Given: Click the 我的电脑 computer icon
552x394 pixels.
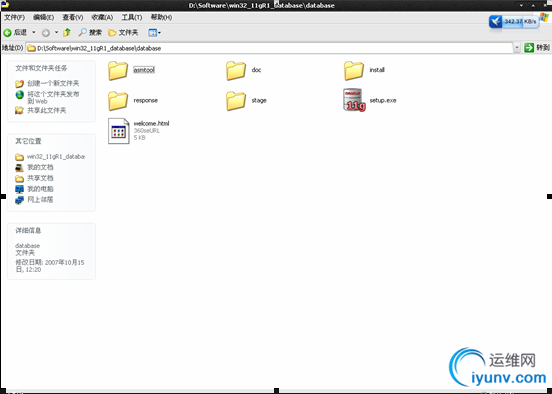Looking at the screenshot, I should (19, 189).
